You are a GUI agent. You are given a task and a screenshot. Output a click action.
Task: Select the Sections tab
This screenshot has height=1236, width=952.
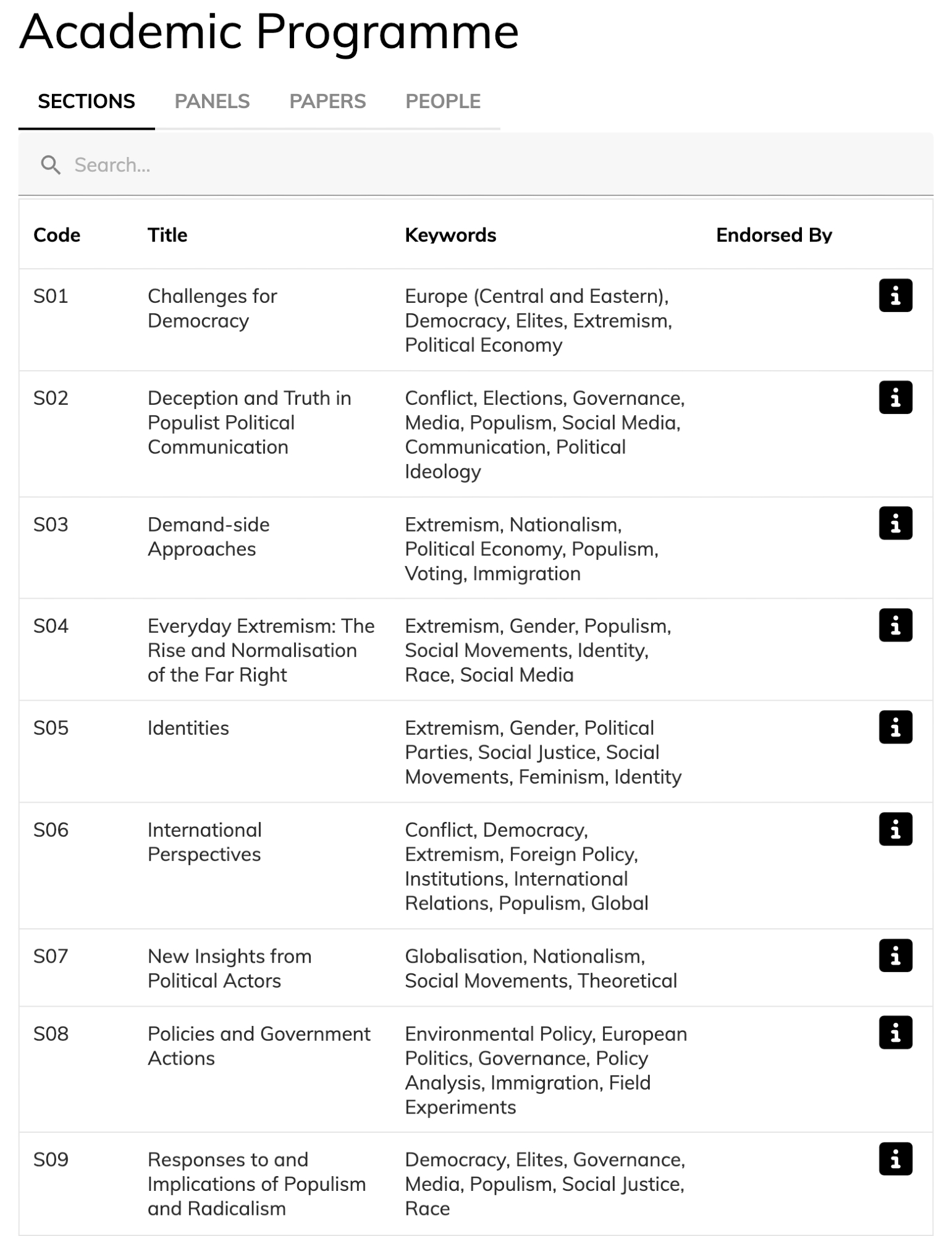(x=86, y=101)
